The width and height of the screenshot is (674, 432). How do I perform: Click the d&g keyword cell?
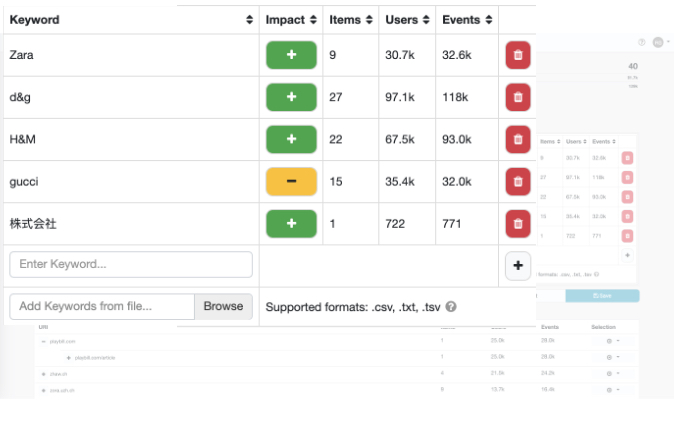point(131,97)
